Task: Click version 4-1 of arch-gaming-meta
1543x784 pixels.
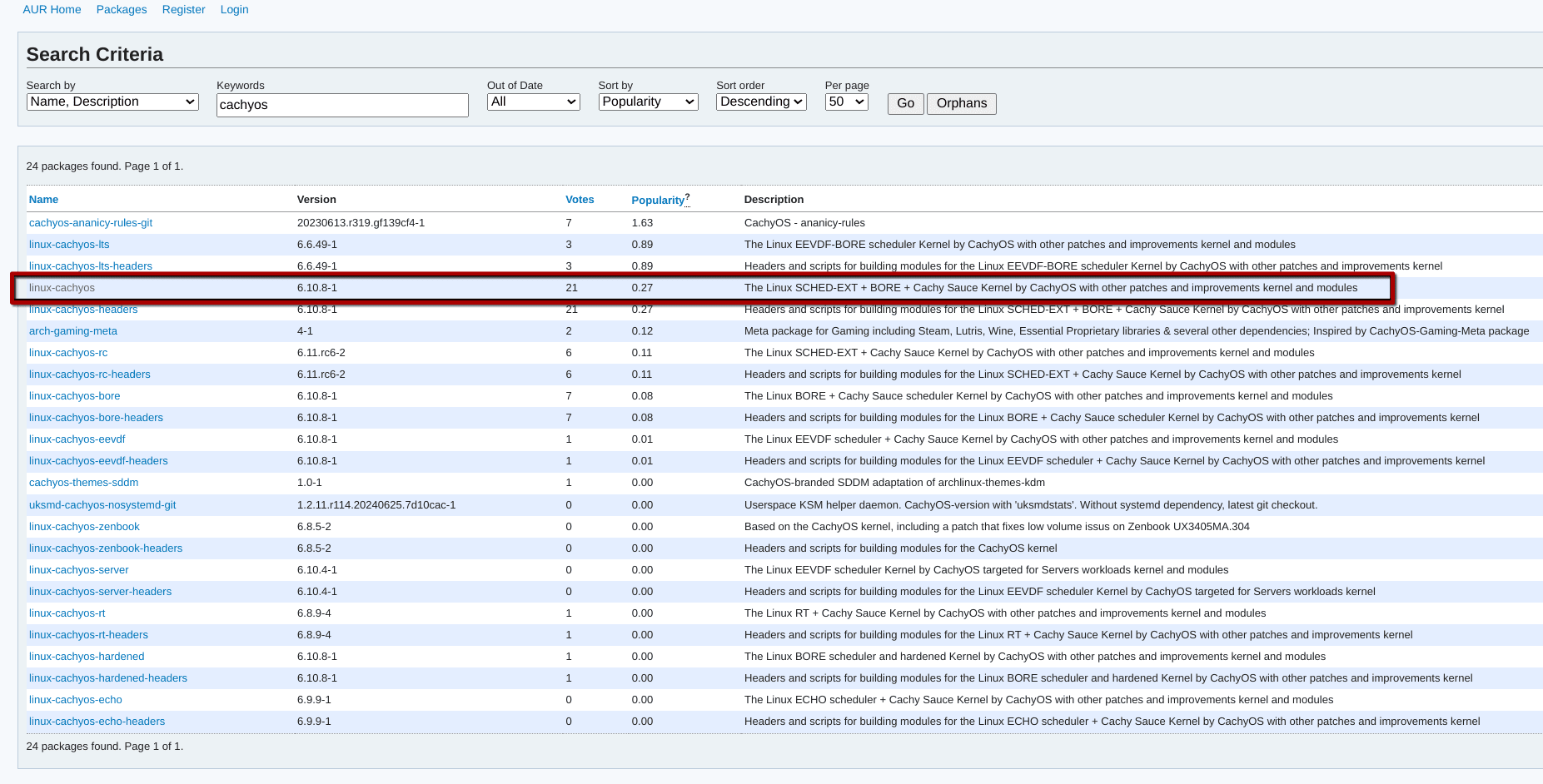Action: [x=305, y=331]
